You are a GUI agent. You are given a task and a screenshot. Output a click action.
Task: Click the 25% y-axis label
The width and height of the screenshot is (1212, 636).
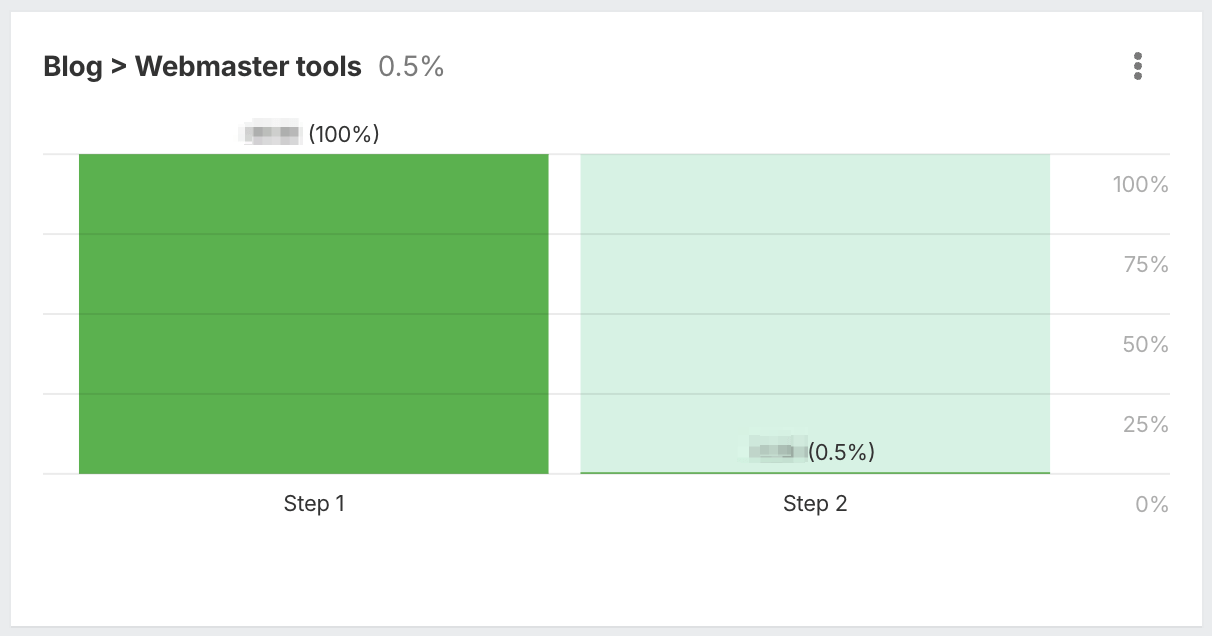(1146, 424)
